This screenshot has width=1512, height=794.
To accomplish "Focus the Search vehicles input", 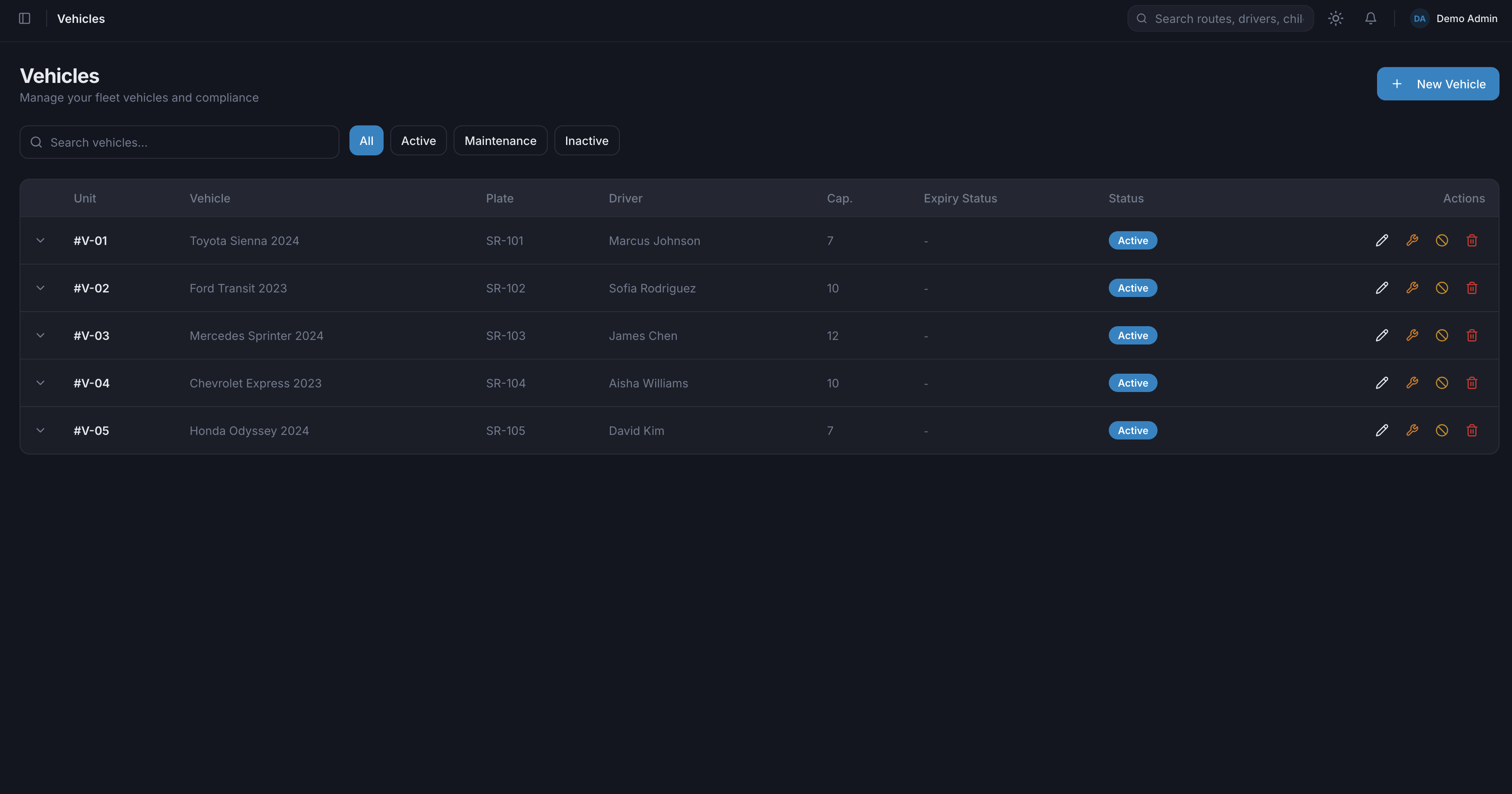I will click(x=188, y=142).
